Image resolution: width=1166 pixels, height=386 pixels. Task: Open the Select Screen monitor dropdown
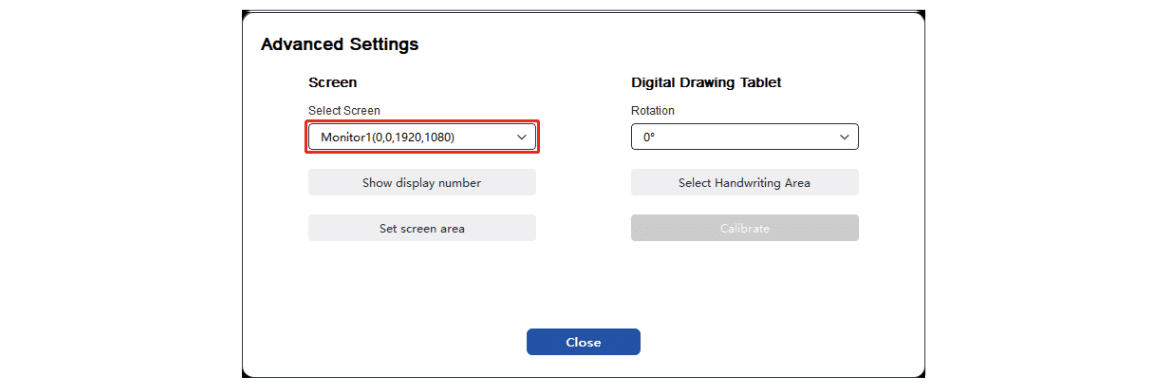[x=422, y=137]
